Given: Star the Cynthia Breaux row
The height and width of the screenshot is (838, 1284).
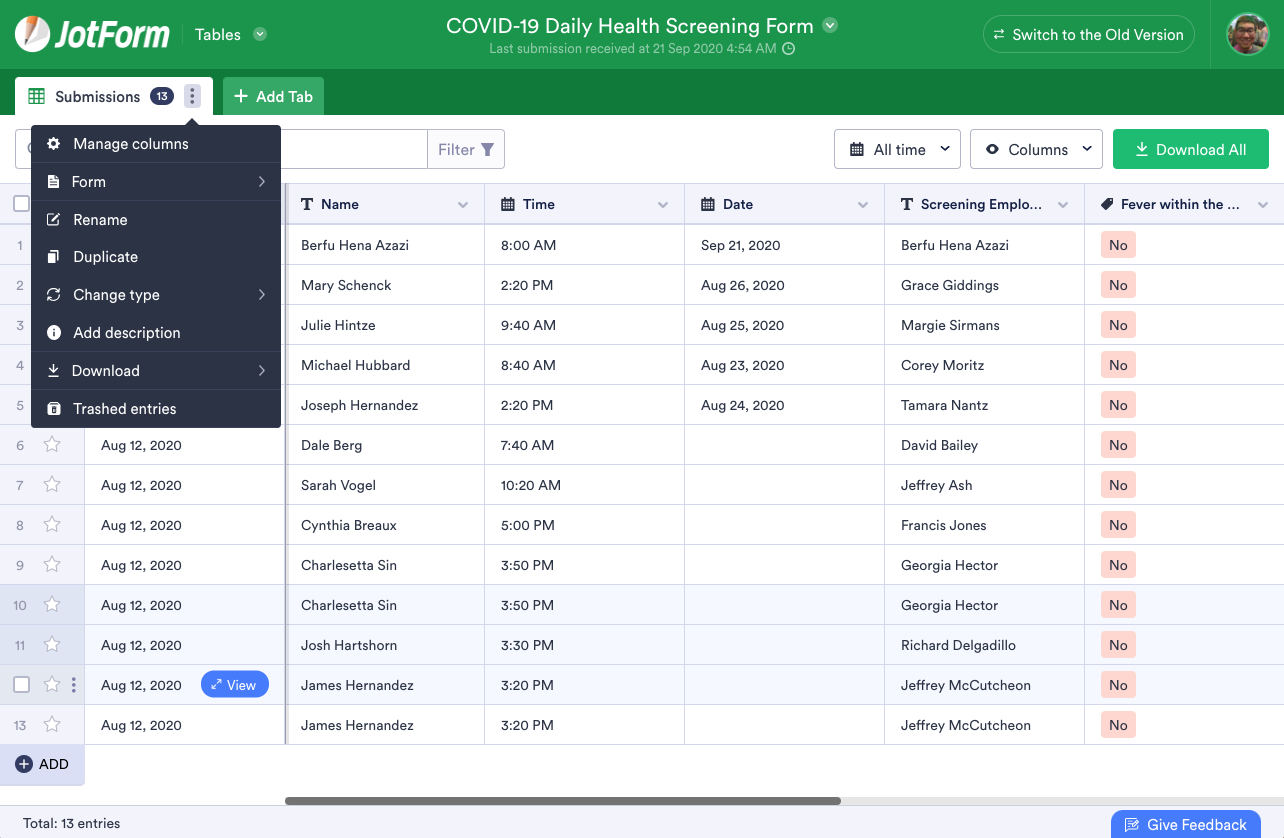Looking at the screenshot, I should click(x=52, y=525).
